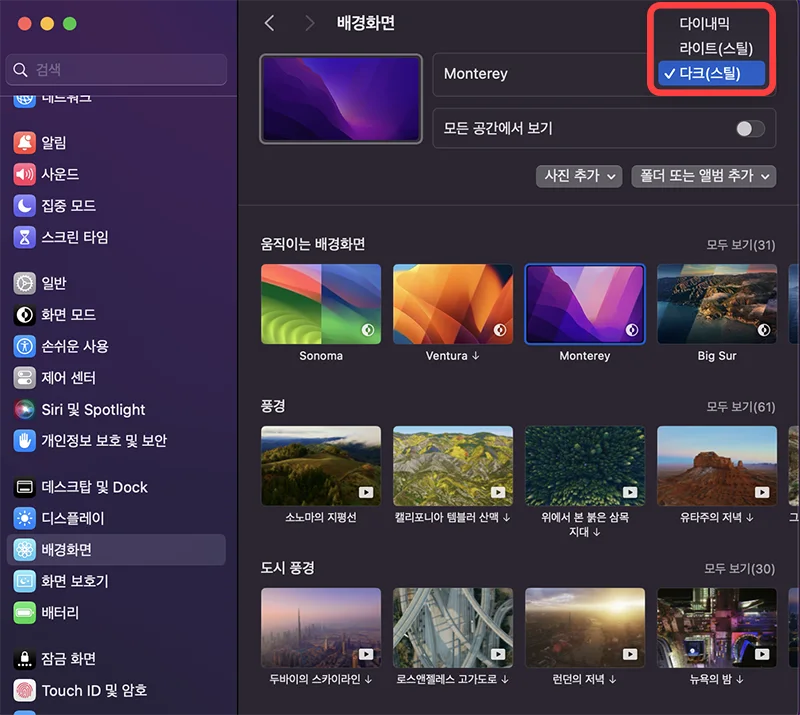
Task: Open the wallpaper style dropdown showing 다크(스틸)
Action: [x=710, y=73]
